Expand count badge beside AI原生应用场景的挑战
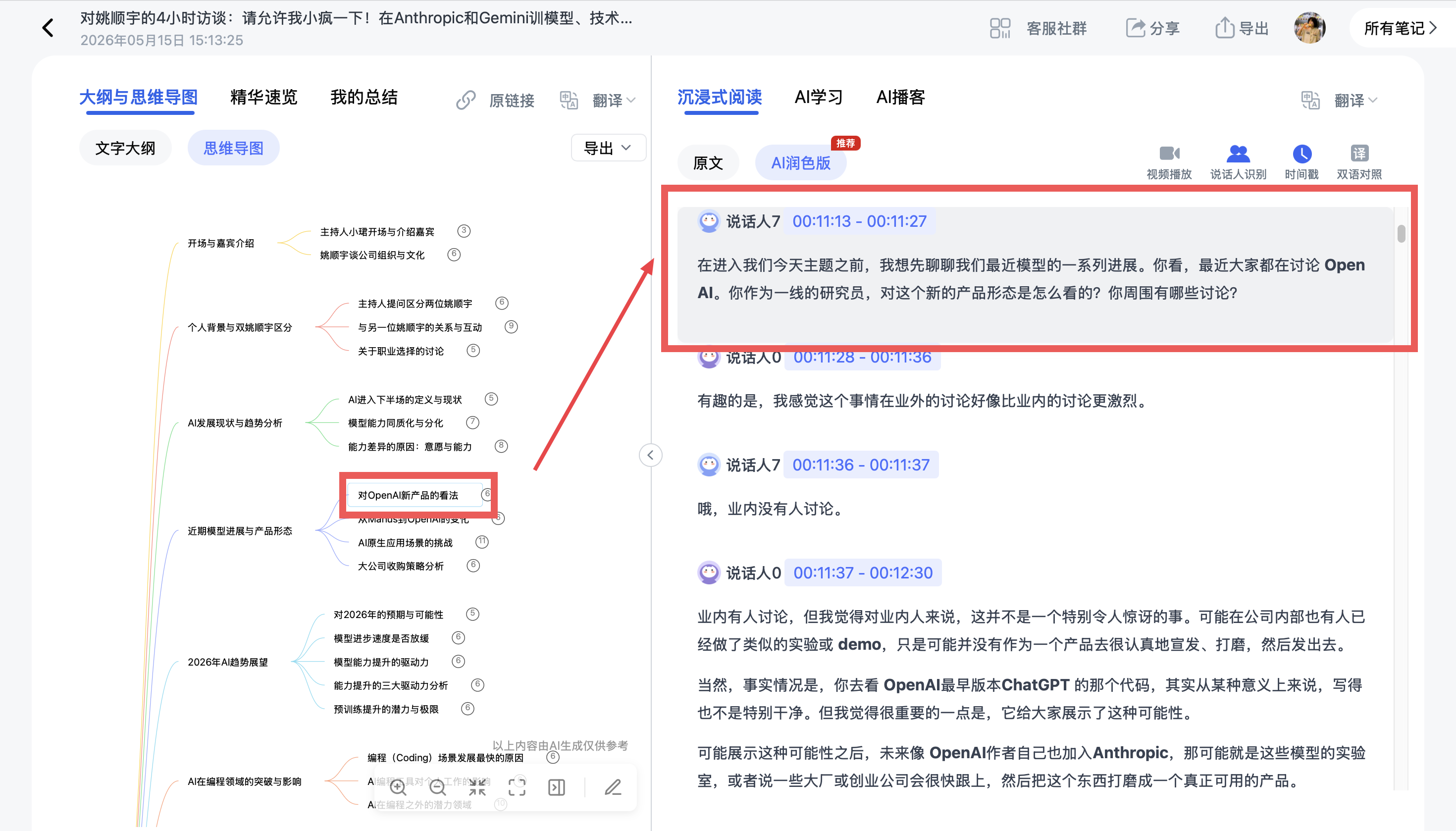Image resolution: width=1456 pixels, height=831 pixels. click(x=482, y=542)
